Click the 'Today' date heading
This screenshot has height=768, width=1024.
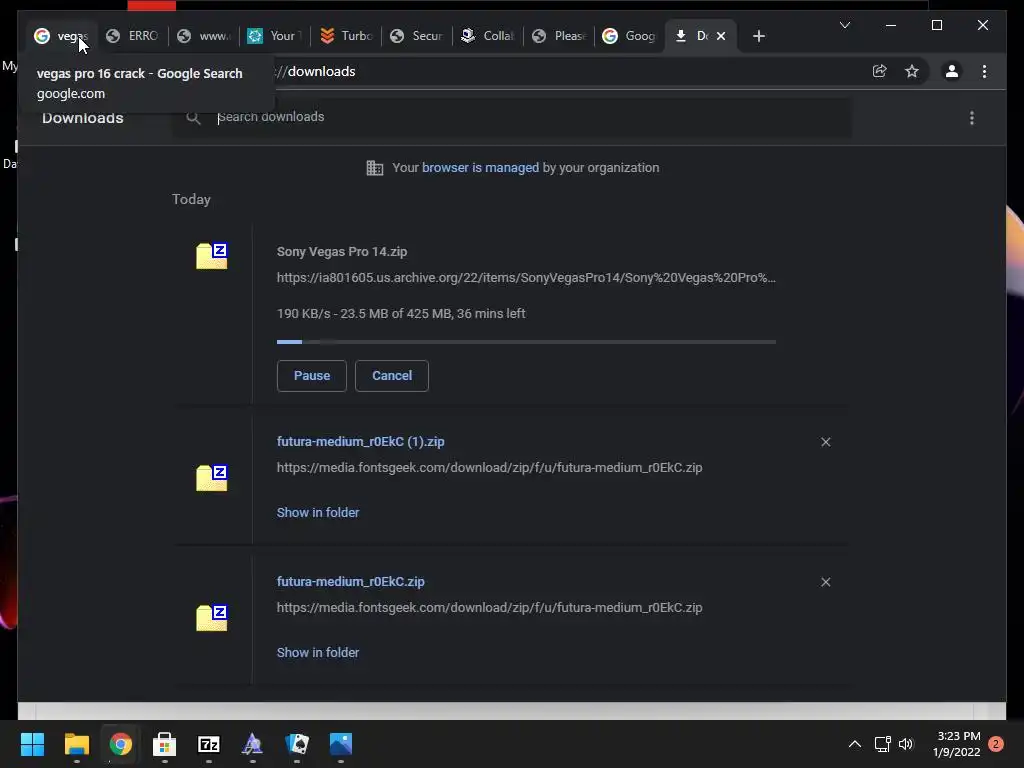191,199
